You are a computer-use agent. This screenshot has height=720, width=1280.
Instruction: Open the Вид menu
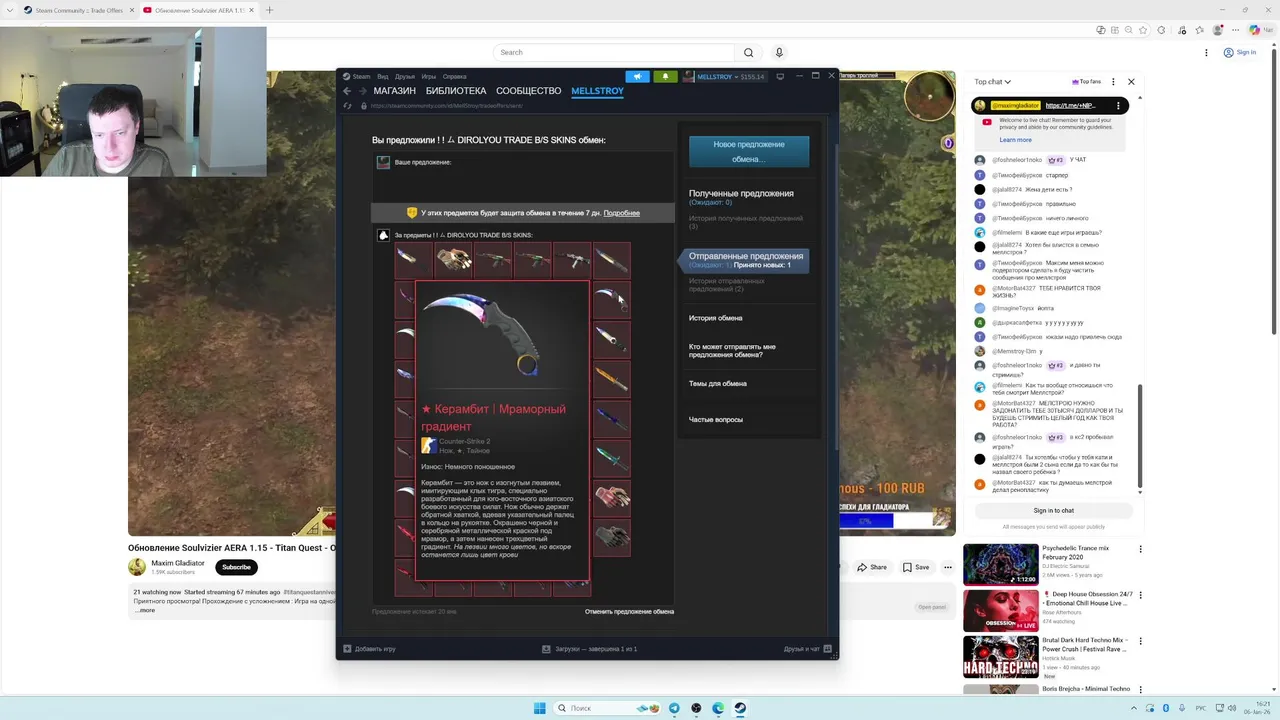(x=382, y=76)
